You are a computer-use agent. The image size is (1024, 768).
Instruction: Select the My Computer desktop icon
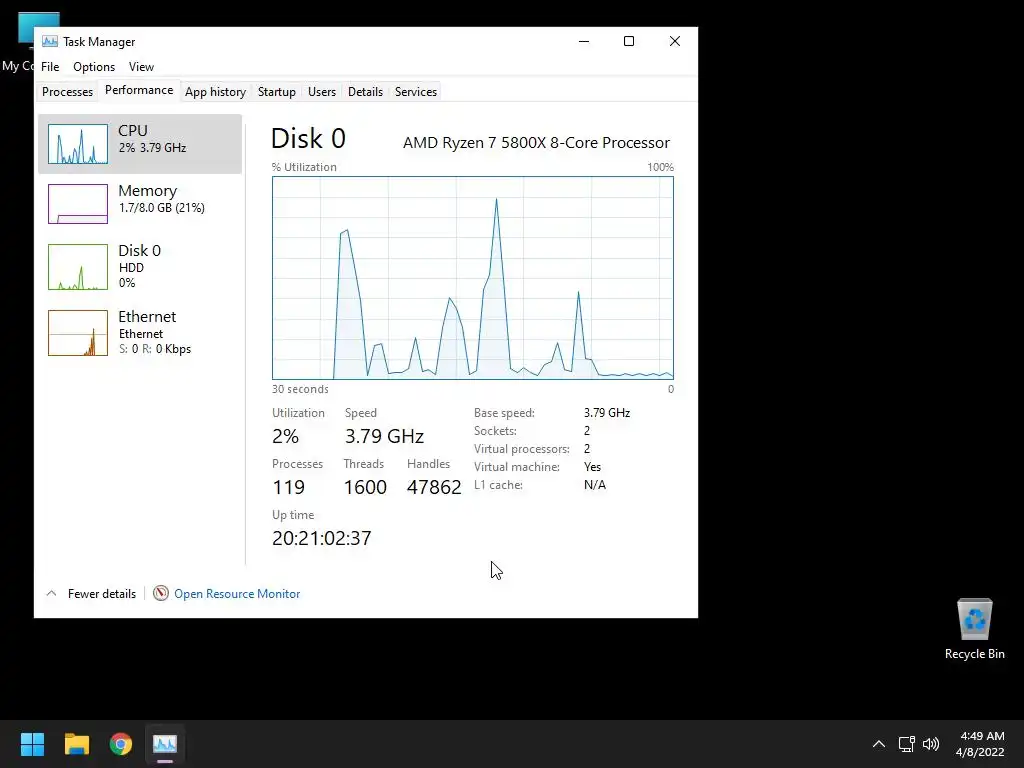[18, 42]
